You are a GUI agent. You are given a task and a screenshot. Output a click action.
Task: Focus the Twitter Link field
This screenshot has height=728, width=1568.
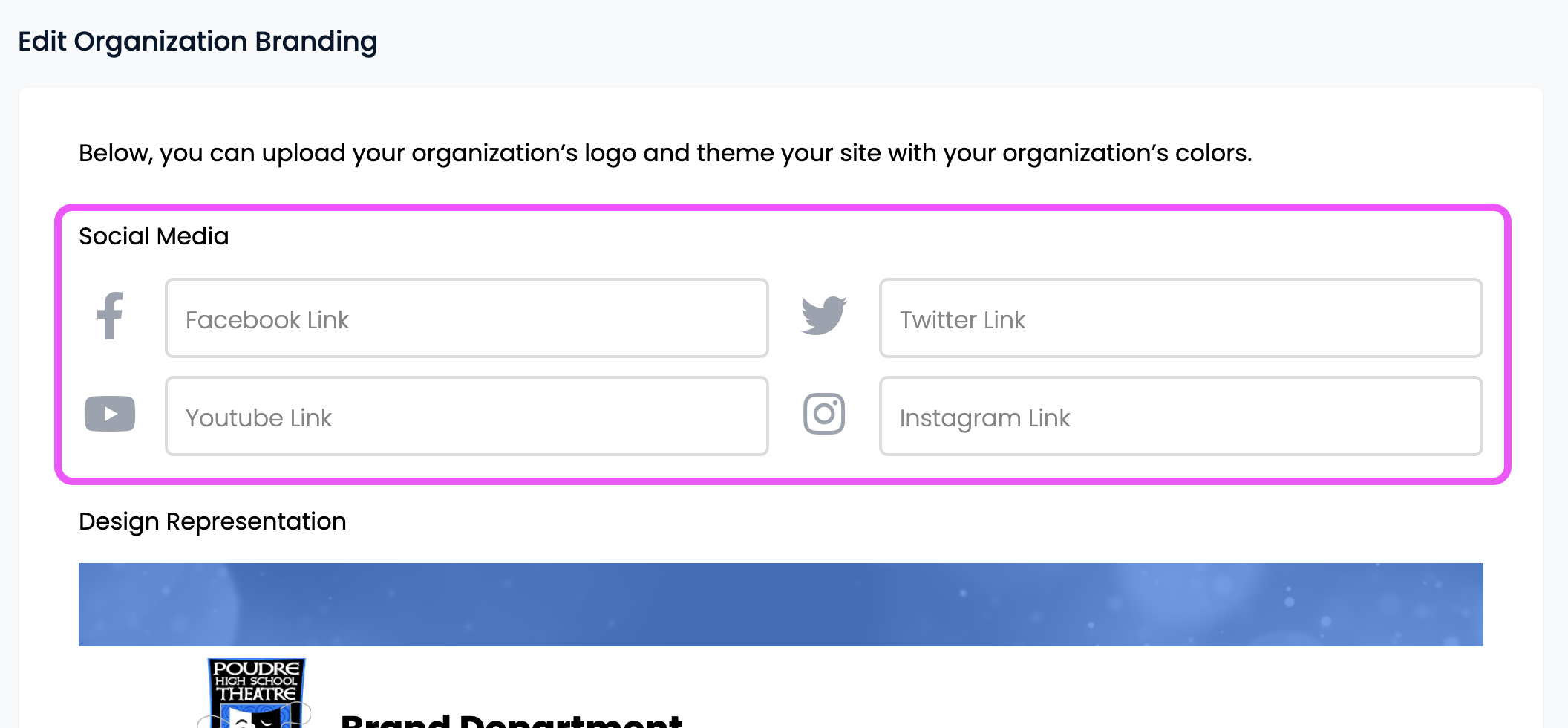click(1181, 318)
